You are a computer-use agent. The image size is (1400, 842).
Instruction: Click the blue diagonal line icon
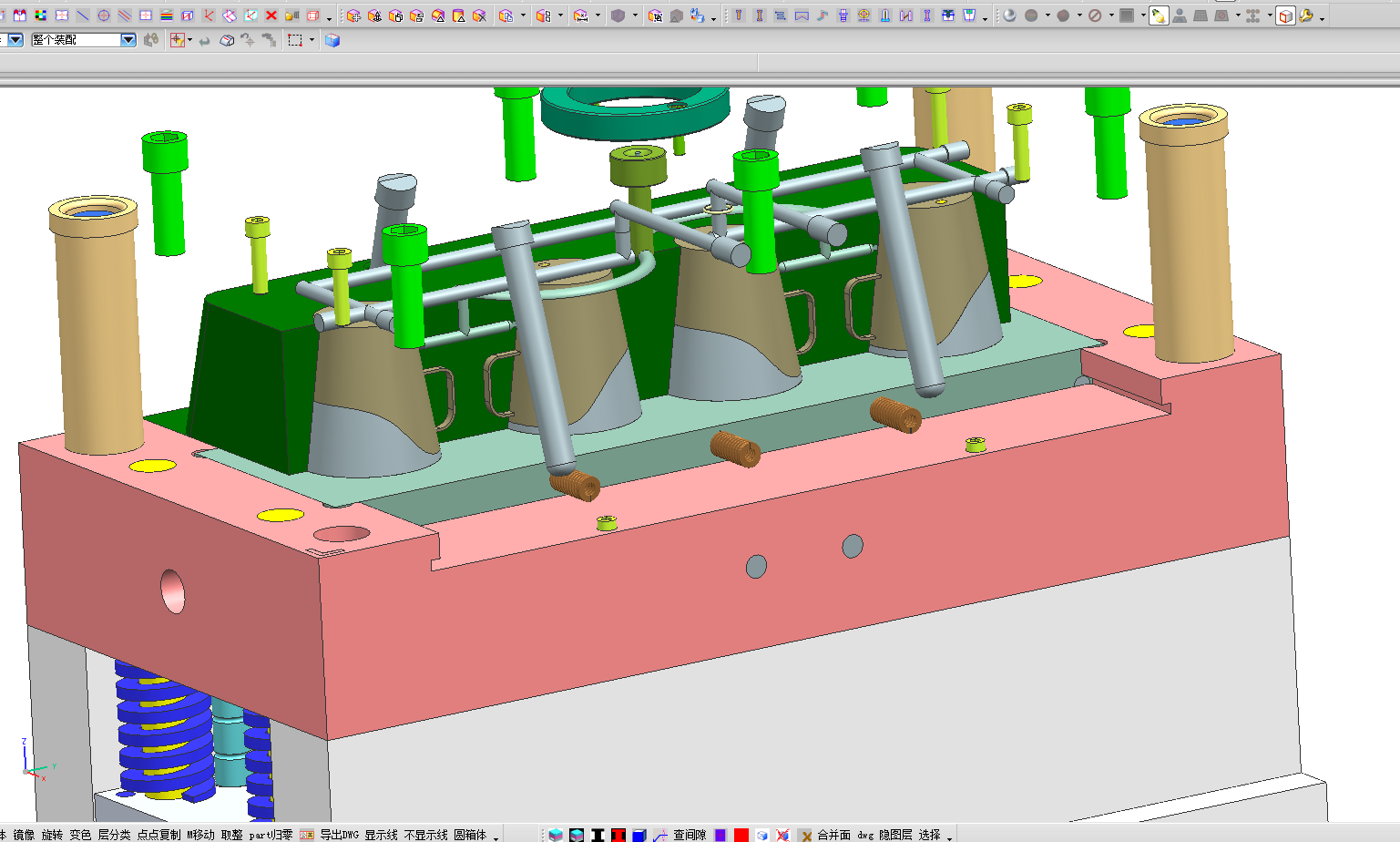83,15
